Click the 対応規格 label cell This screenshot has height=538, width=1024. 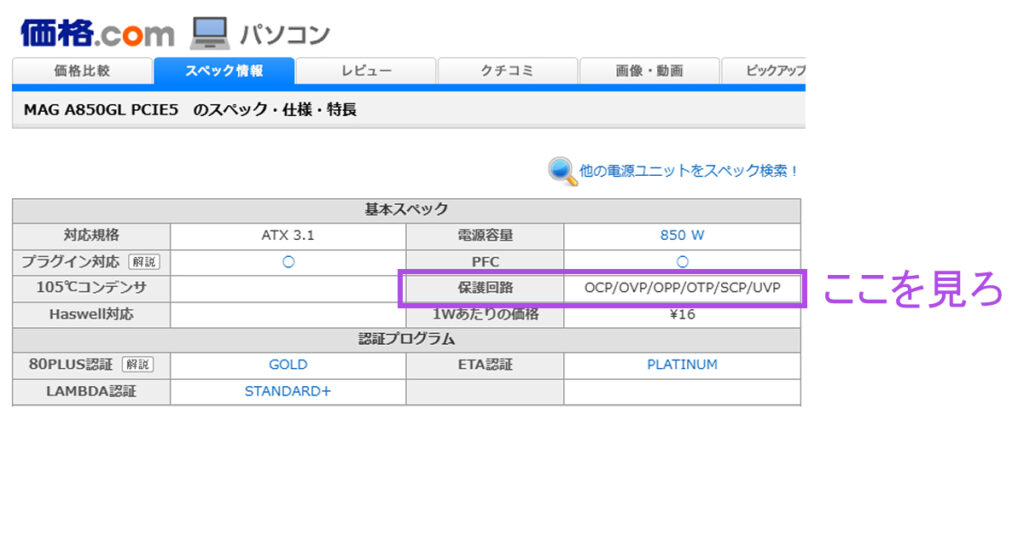pos(91,235)
